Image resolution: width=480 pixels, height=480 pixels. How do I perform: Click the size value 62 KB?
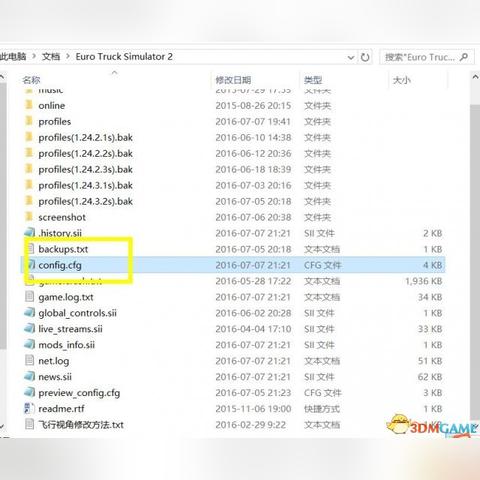430,377
